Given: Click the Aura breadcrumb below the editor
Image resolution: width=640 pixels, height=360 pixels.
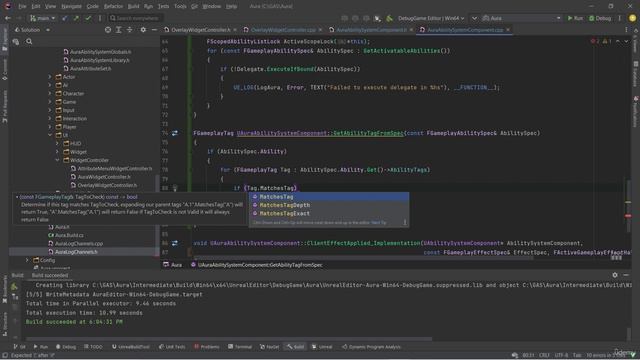Looking at the screenshot, I should pos(173,265).
